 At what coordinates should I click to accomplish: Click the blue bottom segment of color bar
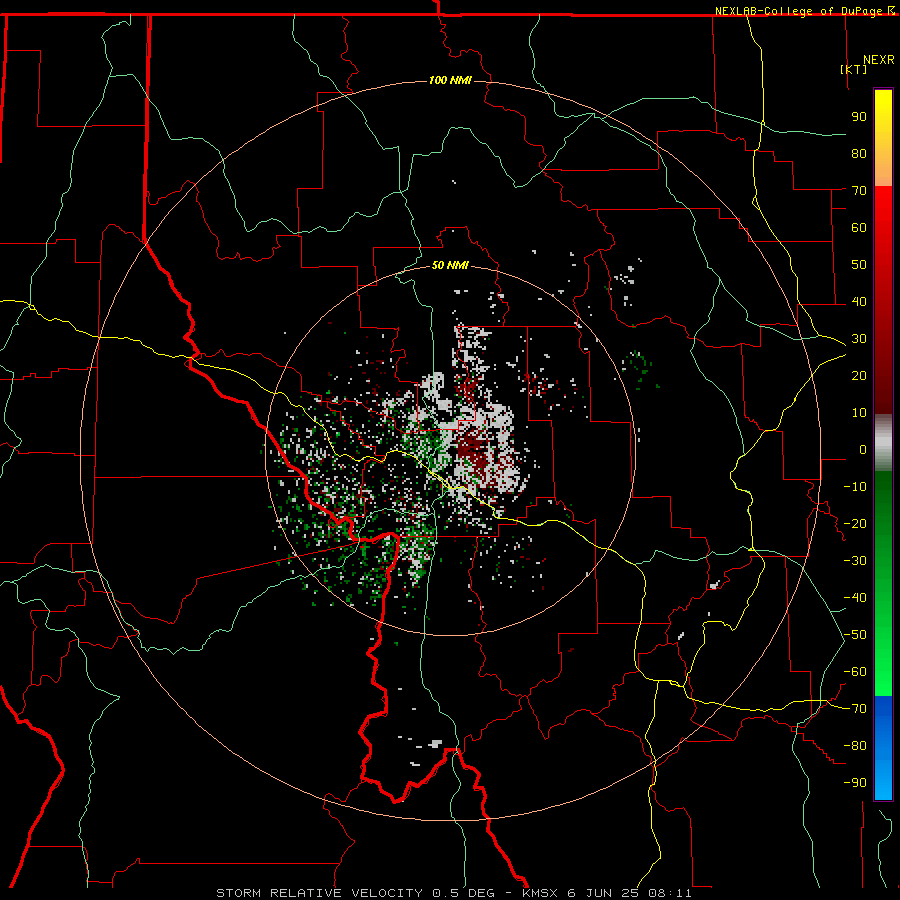[883, 747]
